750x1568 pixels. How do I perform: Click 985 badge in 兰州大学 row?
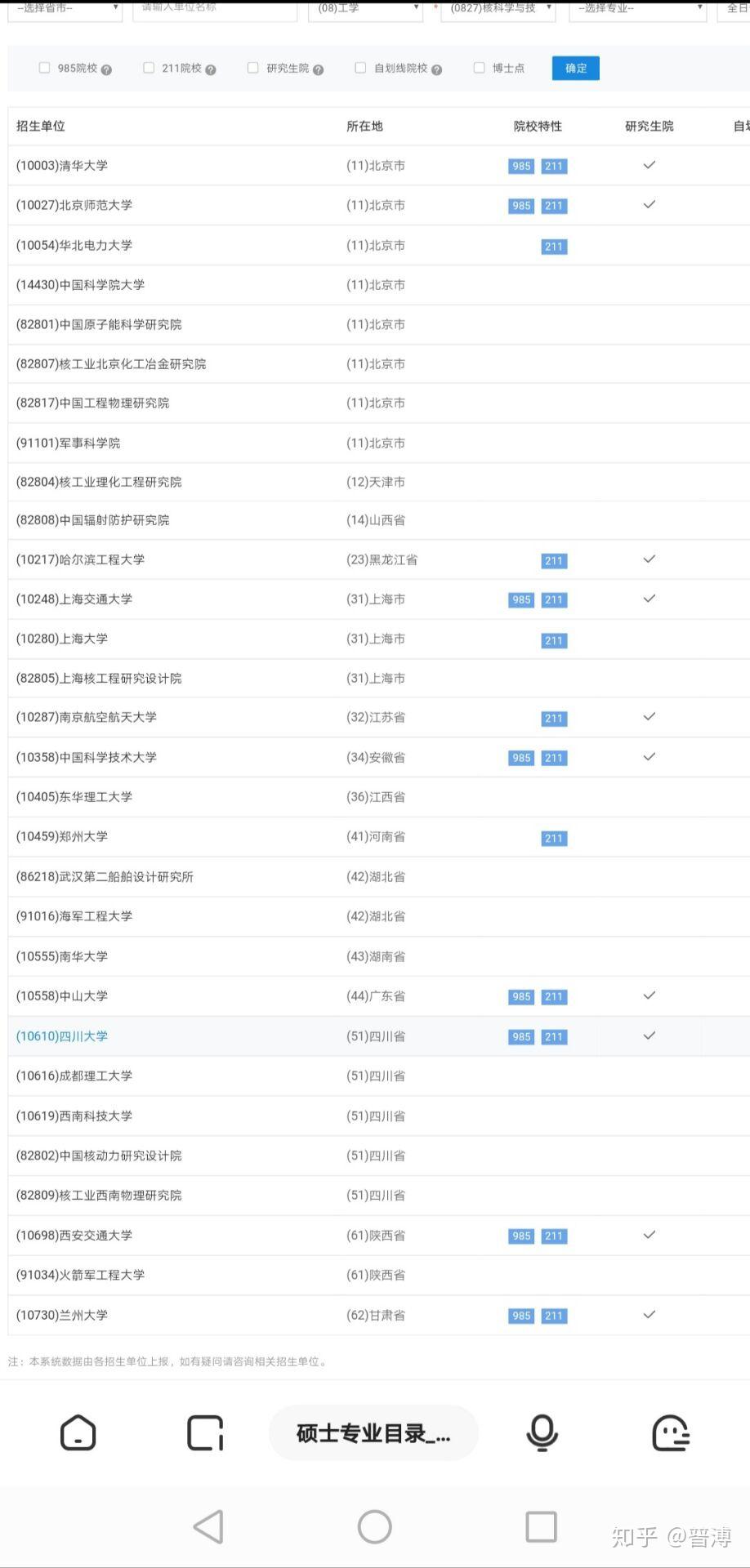[x=521, y=1316]
